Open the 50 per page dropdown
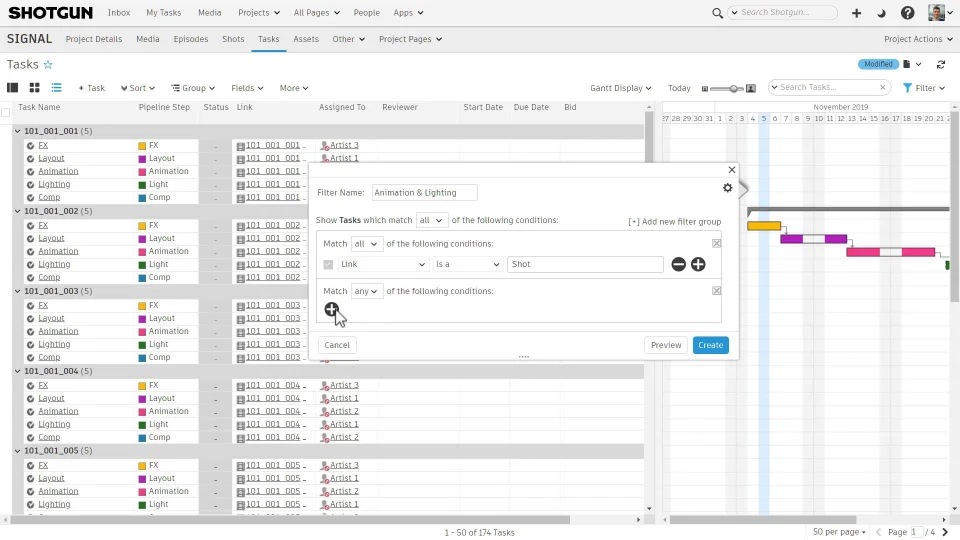Image resolution: width=960 pixels, height=540 pixels. click(x=839, y=532)
